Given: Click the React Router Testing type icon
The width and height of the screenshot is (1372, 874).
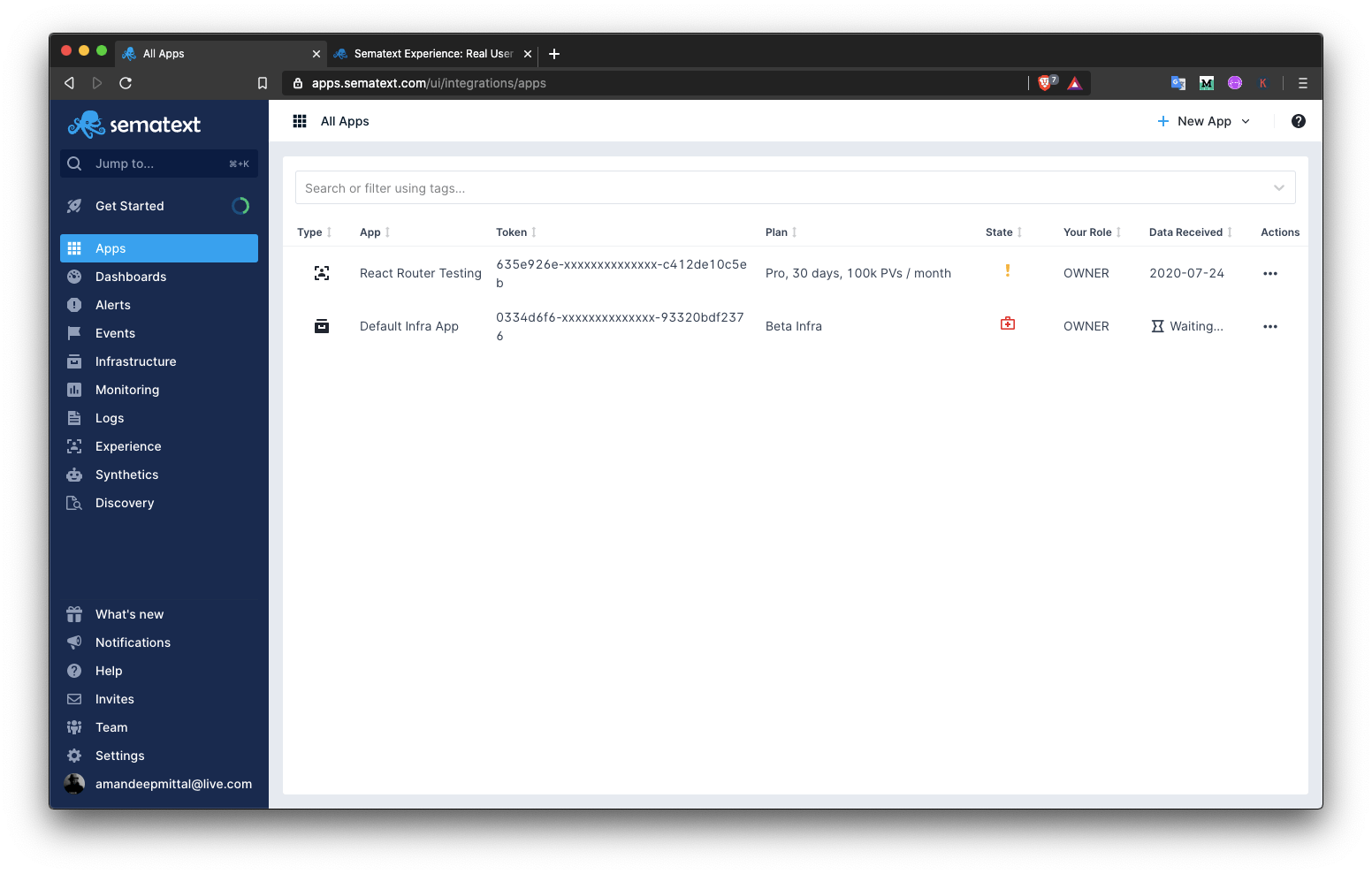Looking at the screenshot, I should point(322,273).
